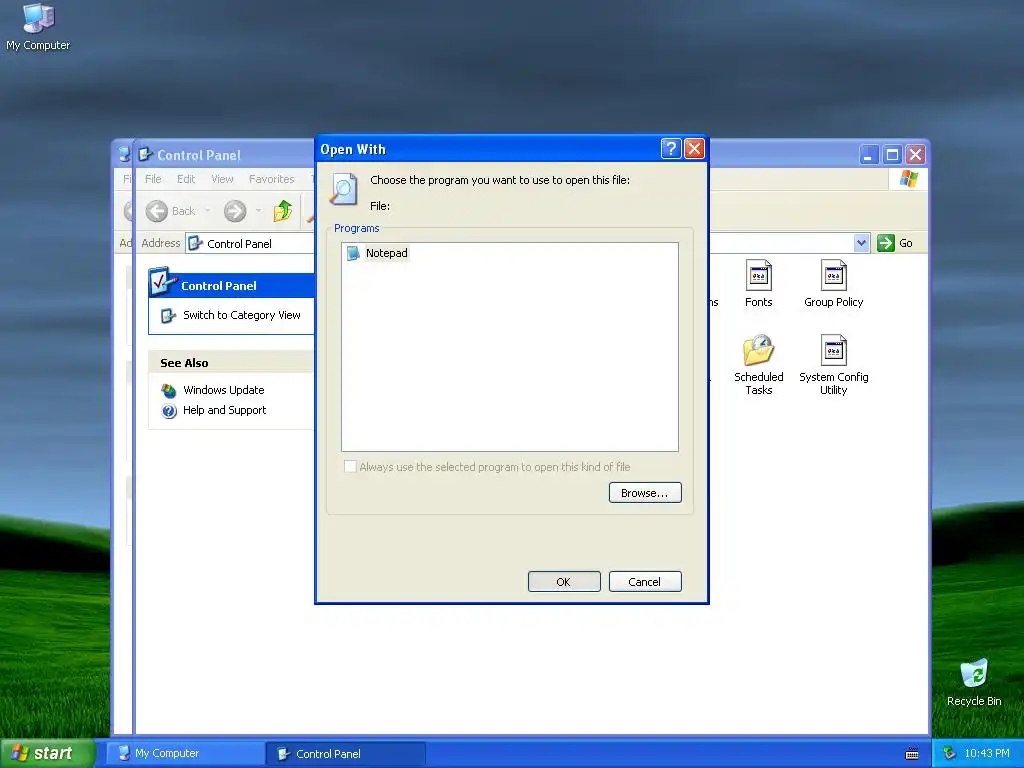Close the Control Panel window
The width and height of the screenshot is (1024, 768).
click(x=916, y=155)
